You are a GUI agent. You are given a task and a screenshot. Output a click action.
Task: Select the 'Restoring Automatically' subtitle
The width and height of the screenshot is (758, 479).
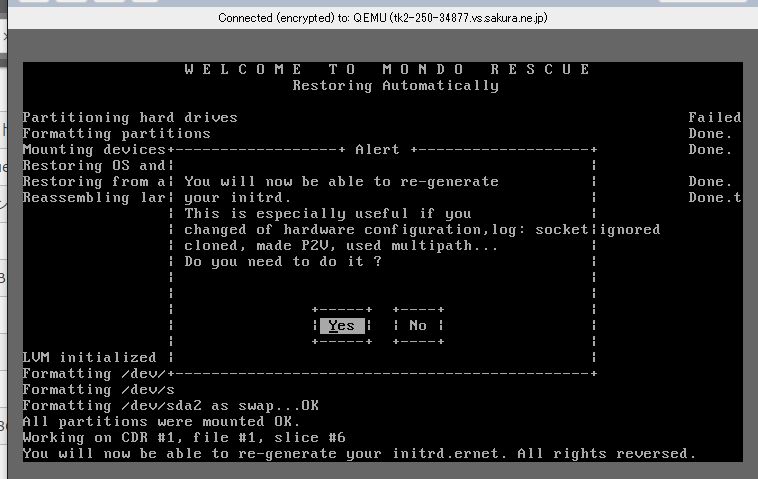[x=395, y=85]
